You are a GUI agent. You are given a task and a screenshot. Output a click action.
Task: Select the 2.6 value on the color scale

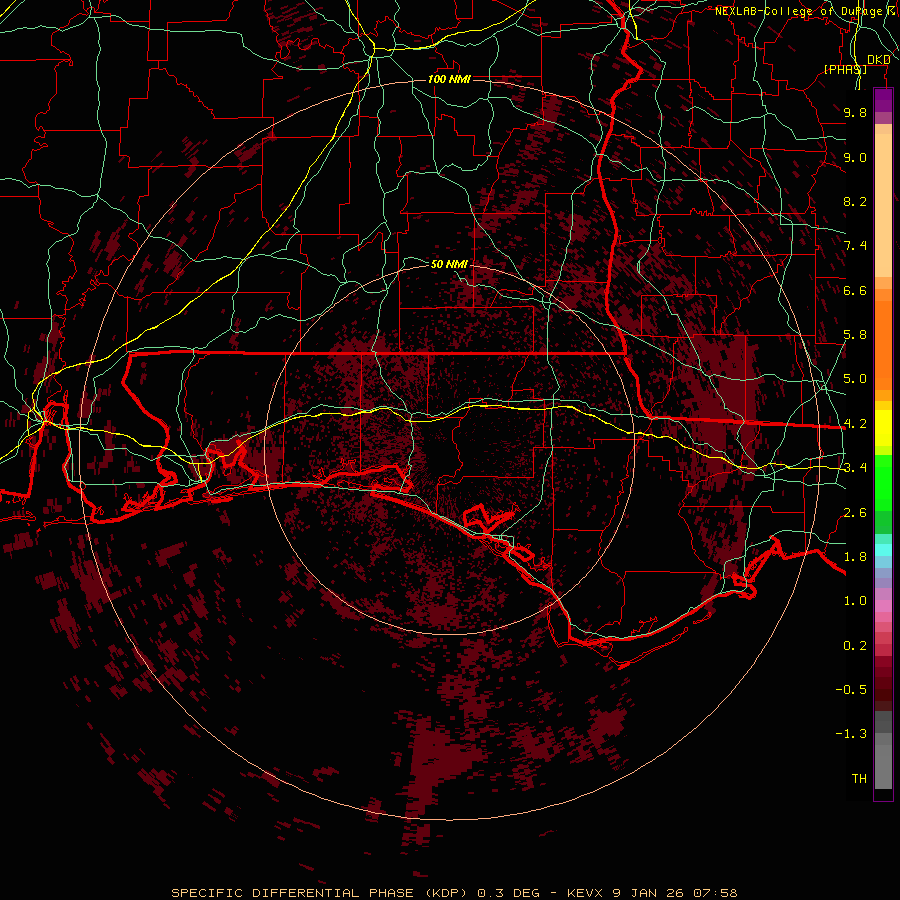pos(855,513)
